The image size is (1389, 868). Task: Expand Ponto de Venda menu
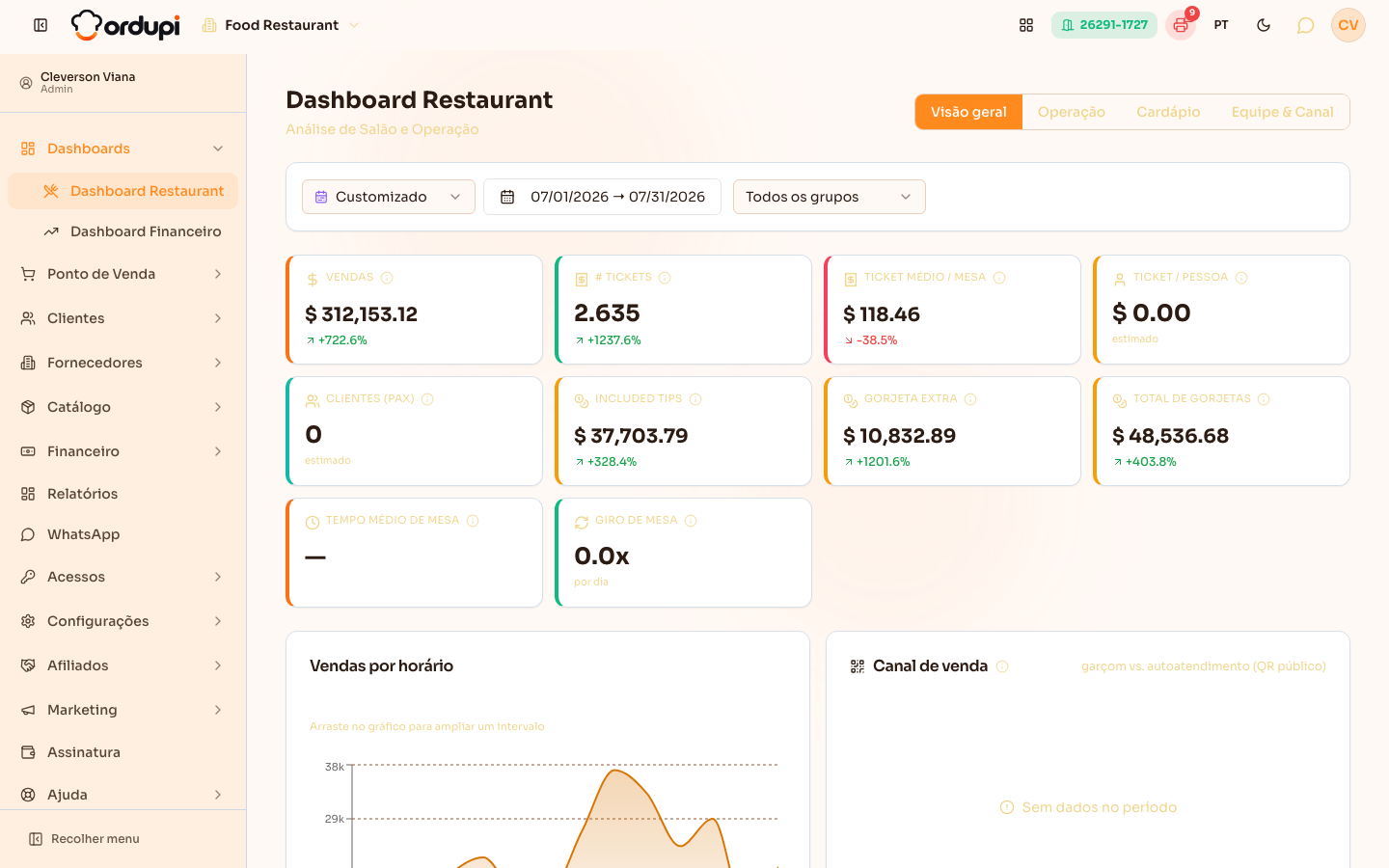point(123,274)
